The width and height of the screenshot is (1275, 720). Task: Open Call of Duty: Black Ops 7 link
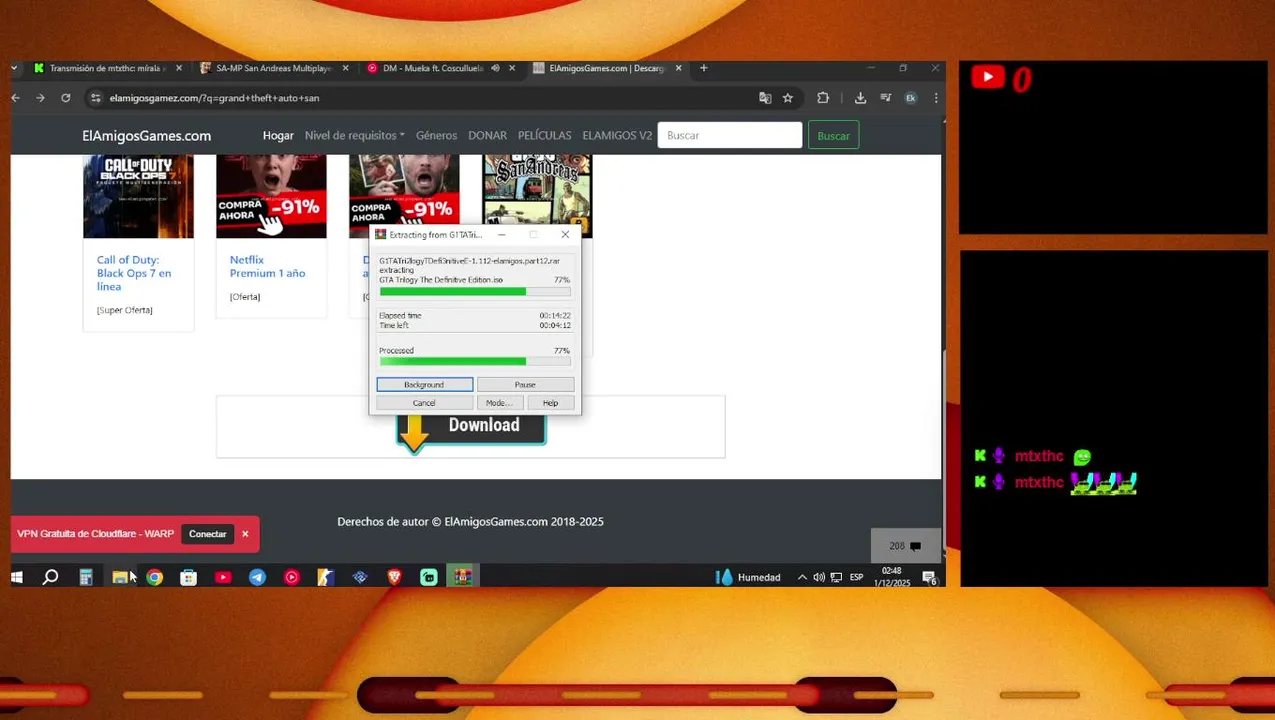(x=134, y=273)
